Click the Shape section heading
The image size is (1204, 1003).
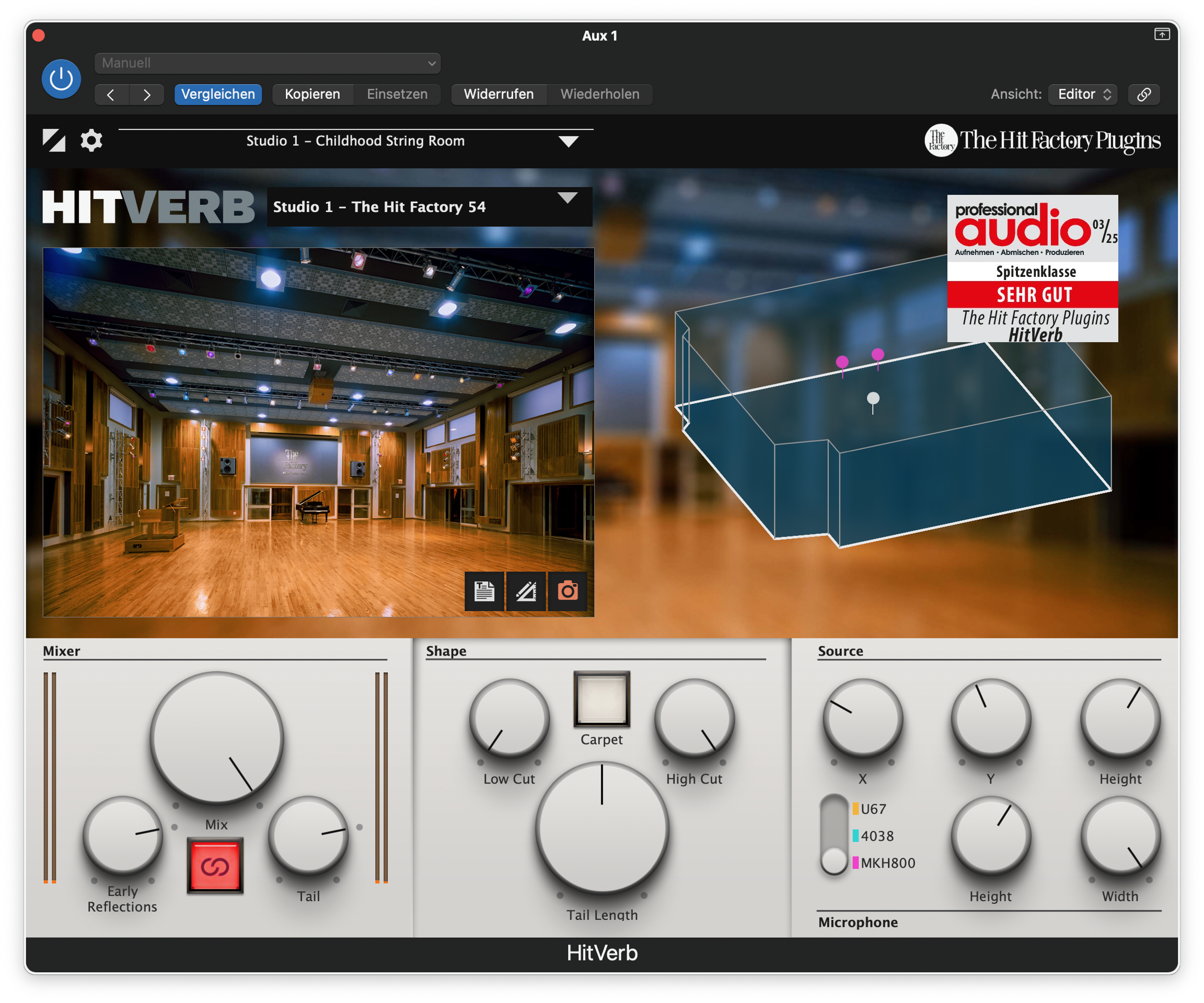[x=446, y=651]
